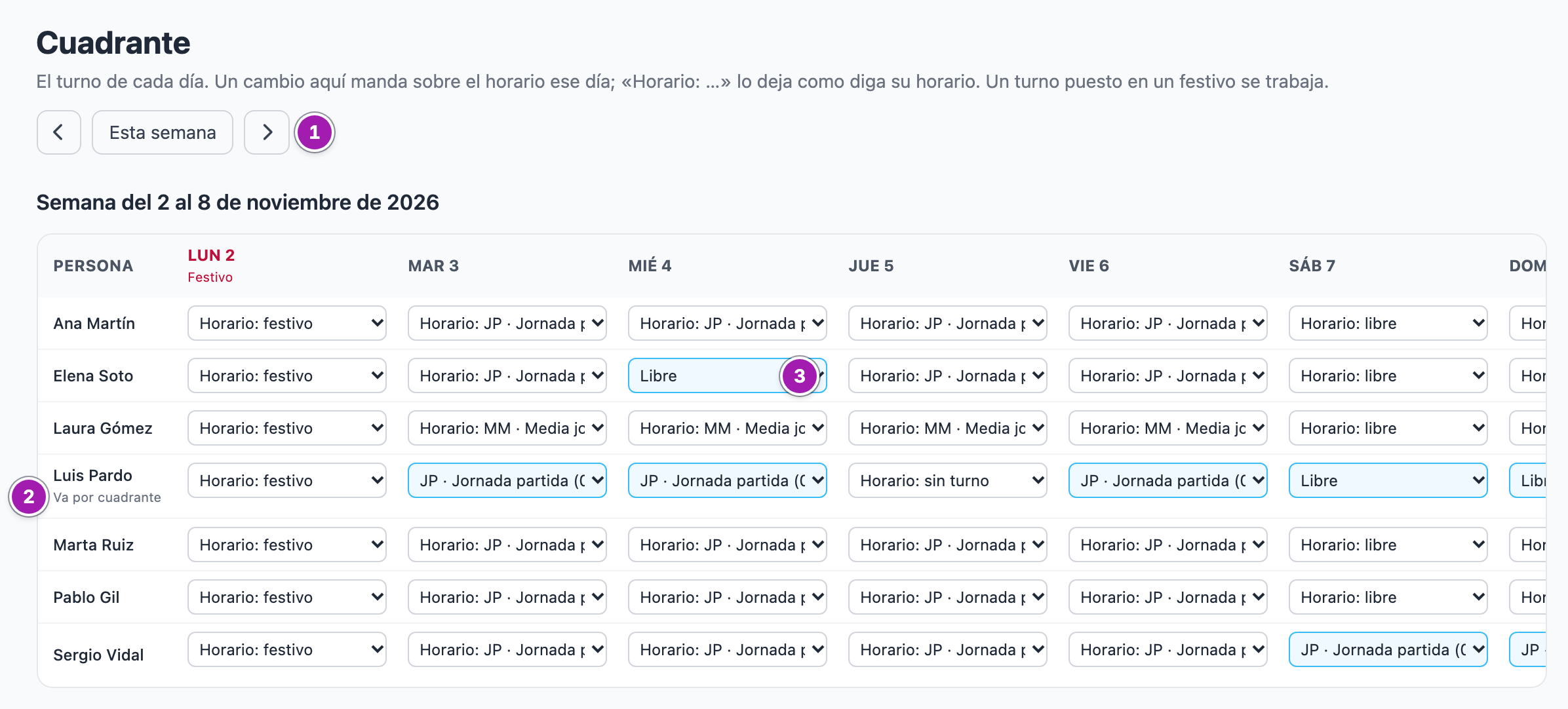Open Laura Gómez's Tuesday MM shift dropdown
Image resolution: width=1568 pixels, height=709 pixels.
click(x=507, y=428)
